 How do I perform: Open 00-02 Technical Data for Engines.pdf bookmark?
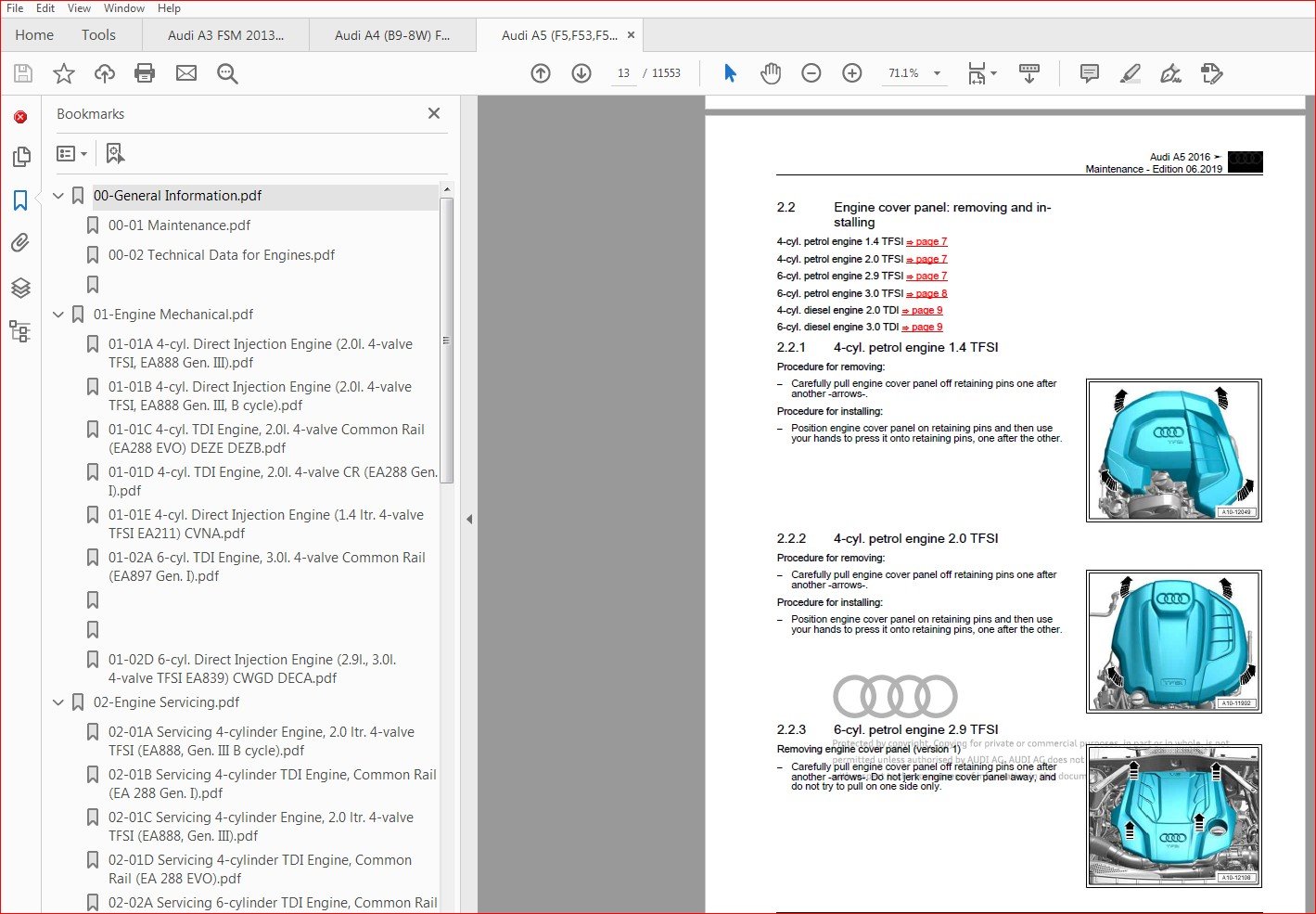pyautogui.click(x=222, y=255)
